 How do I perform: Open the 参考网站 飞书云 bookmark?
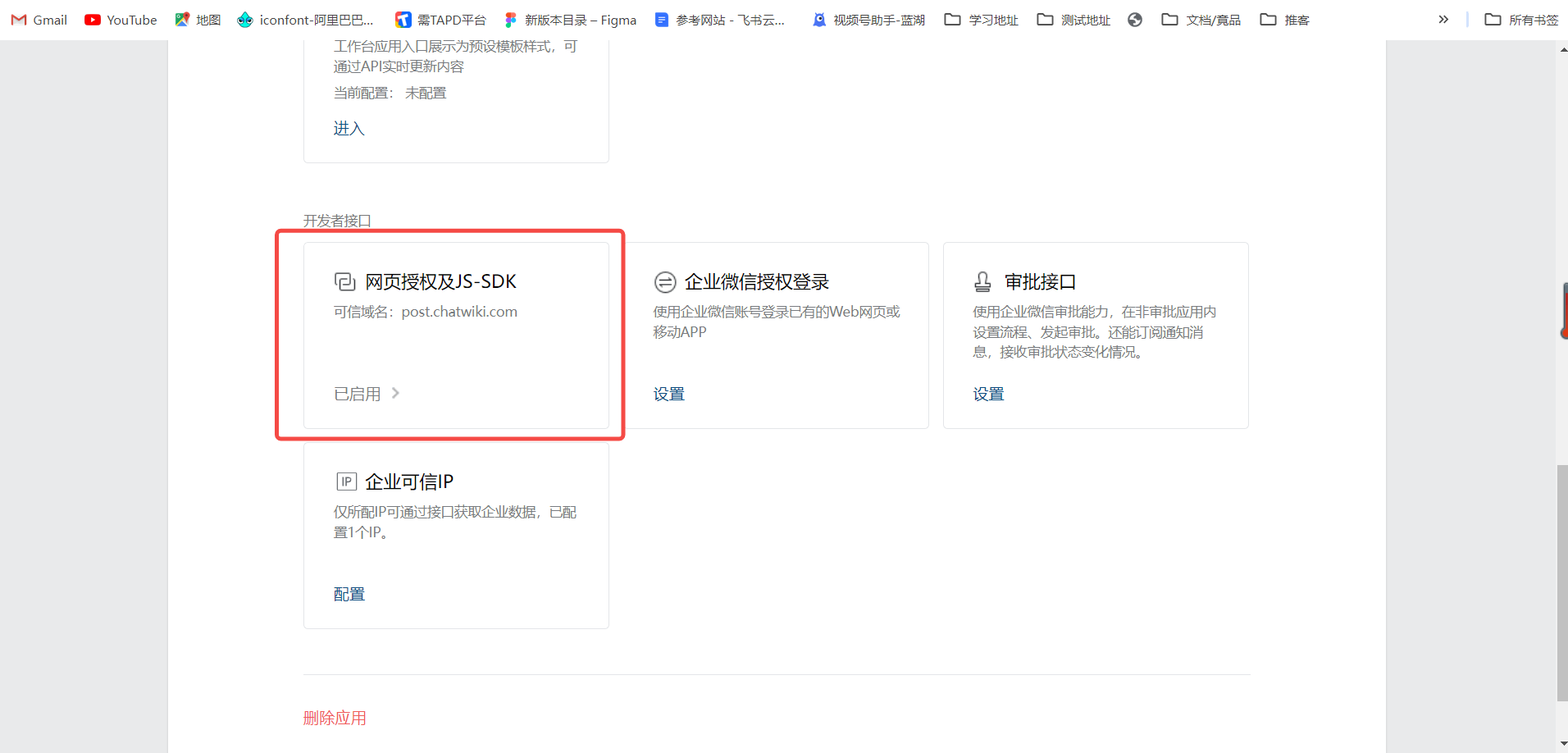[x=719, y=20]
